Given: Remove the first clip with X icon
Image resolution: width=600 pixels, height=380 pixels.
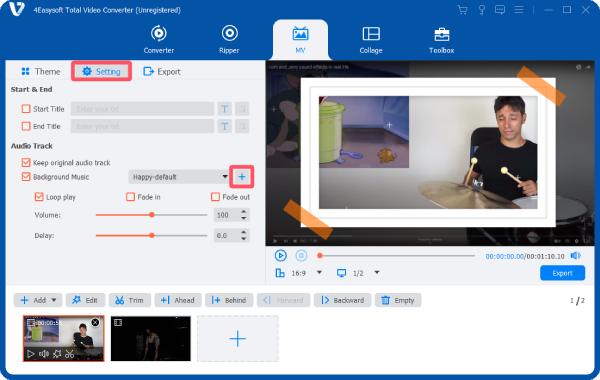Looking at the screenshot, I should click(x=95, y=323).
